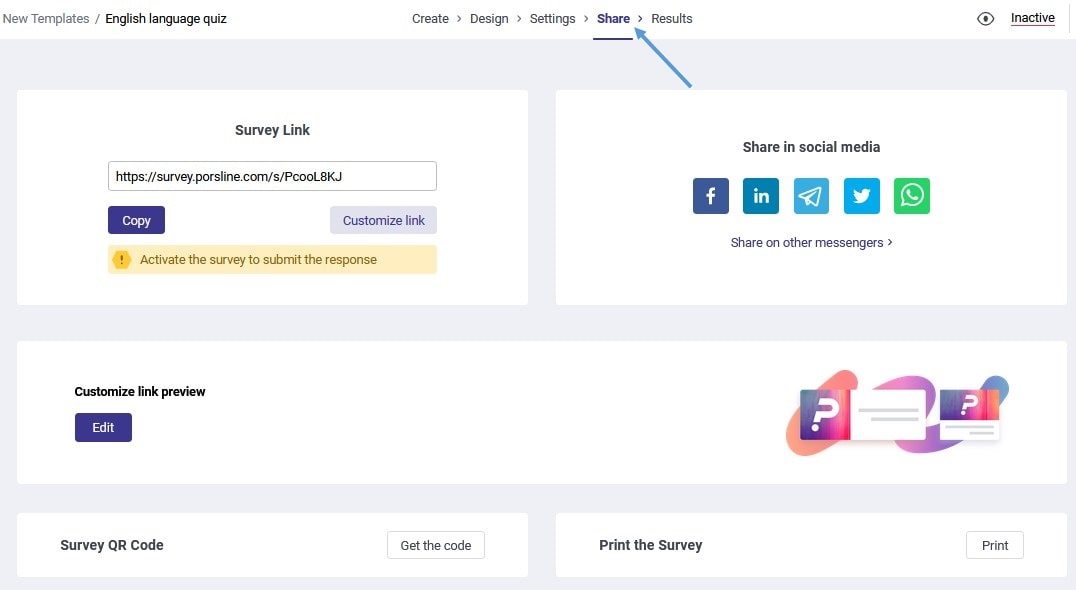Select the survey link input field
This screenshot has width=1076, height=590.
point(272,175)
